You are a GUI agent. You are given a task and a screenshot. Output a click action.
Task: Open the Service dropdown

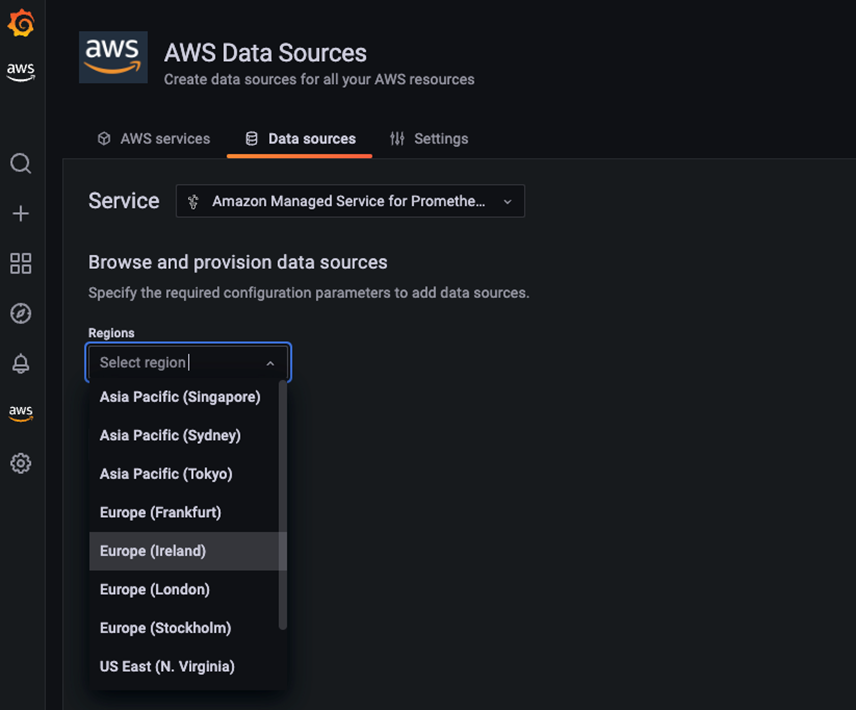click(350, 201)
